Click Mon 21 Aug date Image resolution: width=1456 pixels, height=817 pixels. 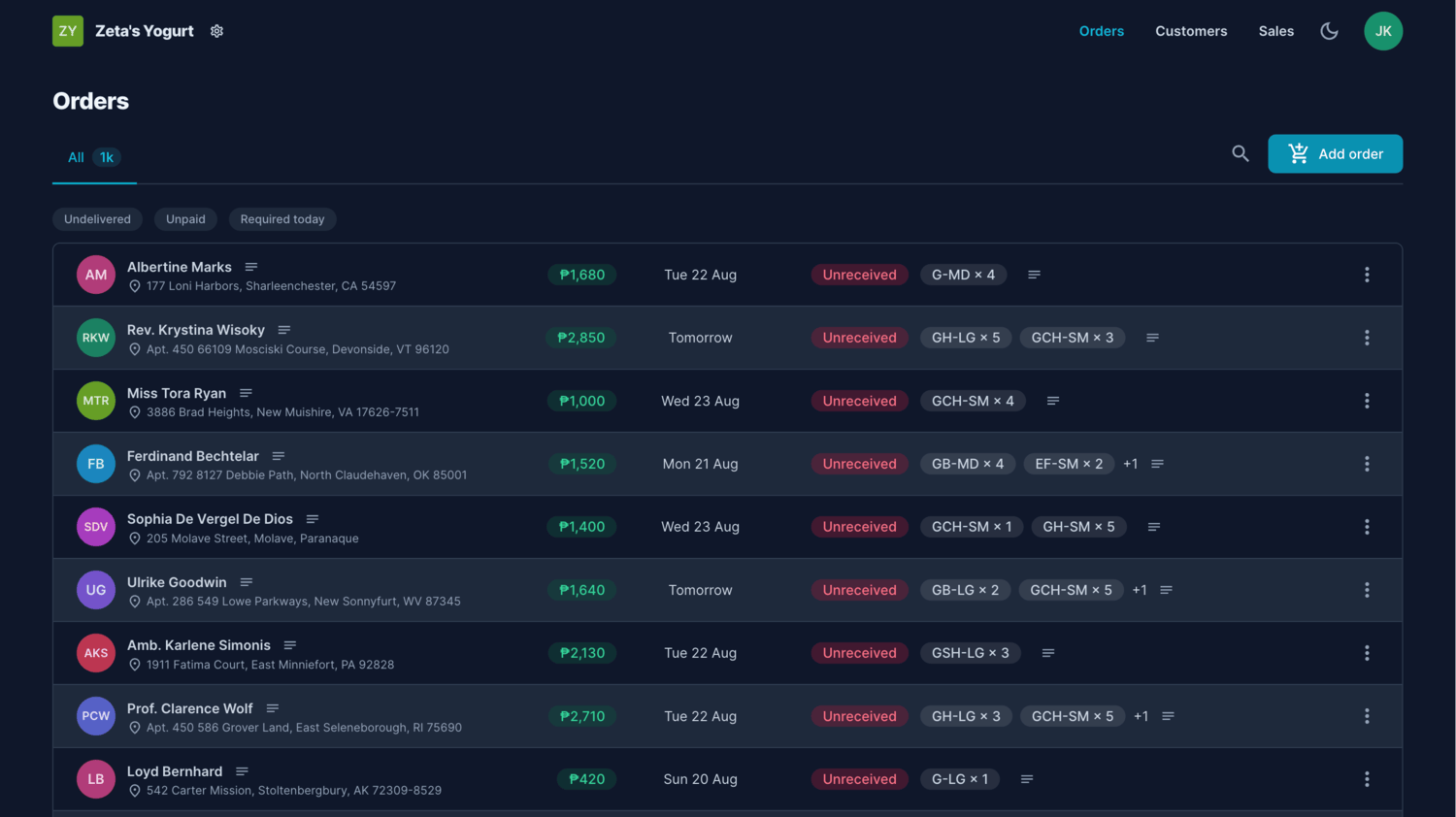pos(700,464)
